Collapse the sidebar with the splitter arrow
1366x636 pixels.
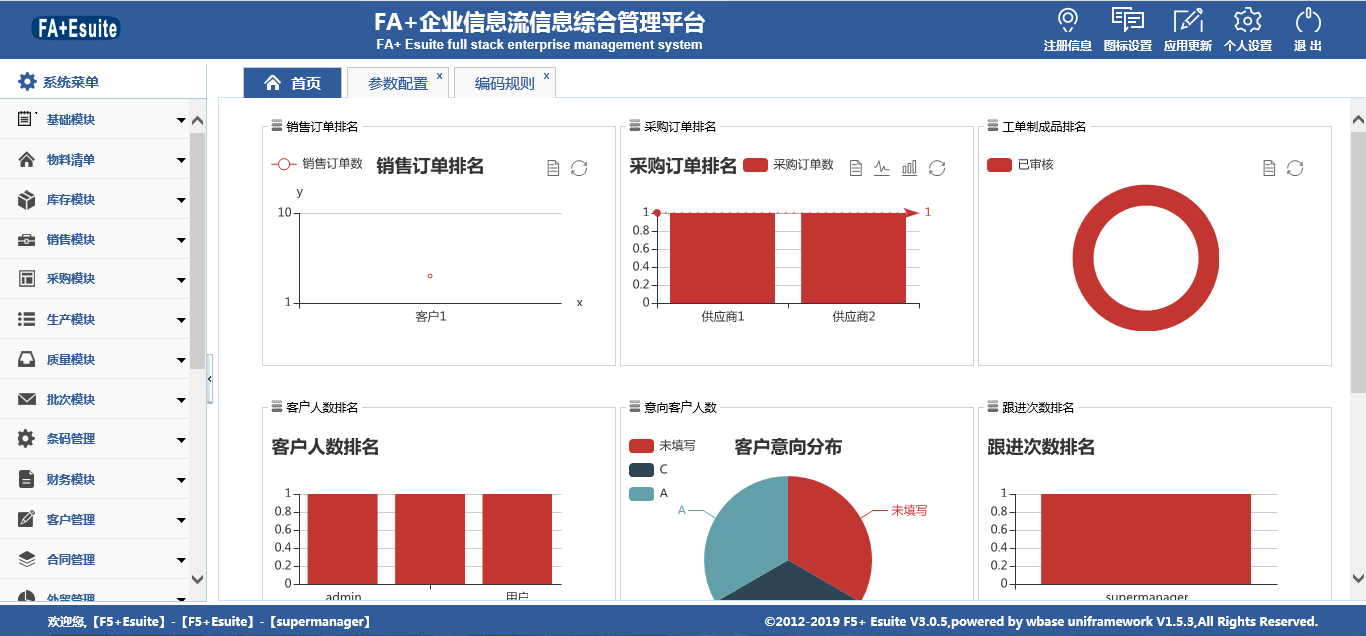(x=210, y=379)
